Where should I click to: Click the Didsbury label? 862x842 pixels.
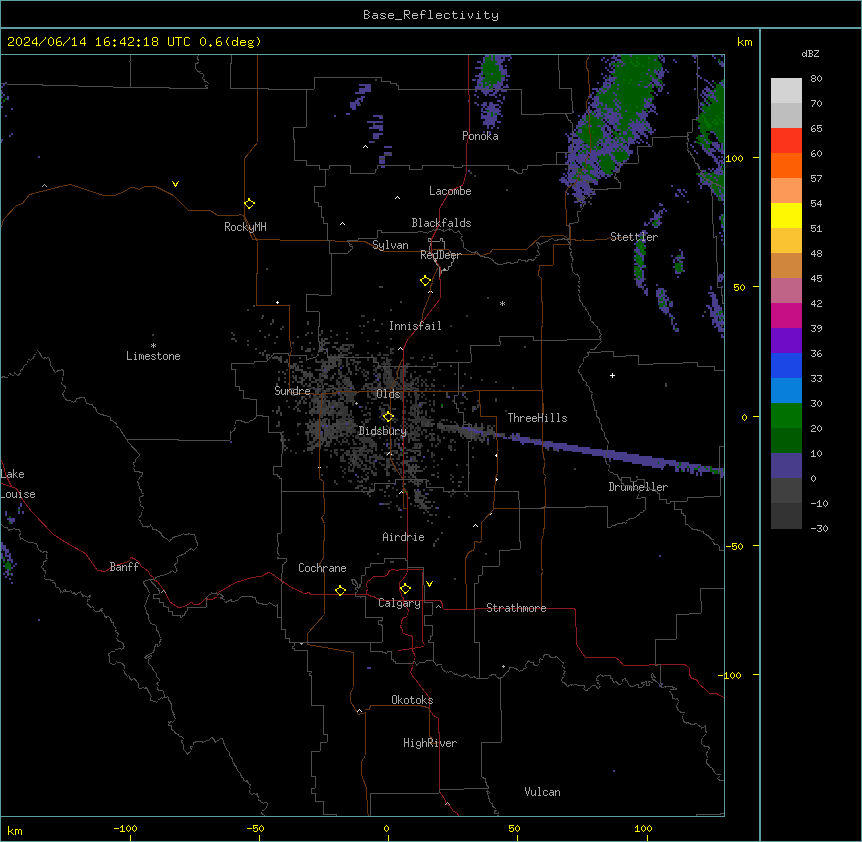[x=383, y=431]
